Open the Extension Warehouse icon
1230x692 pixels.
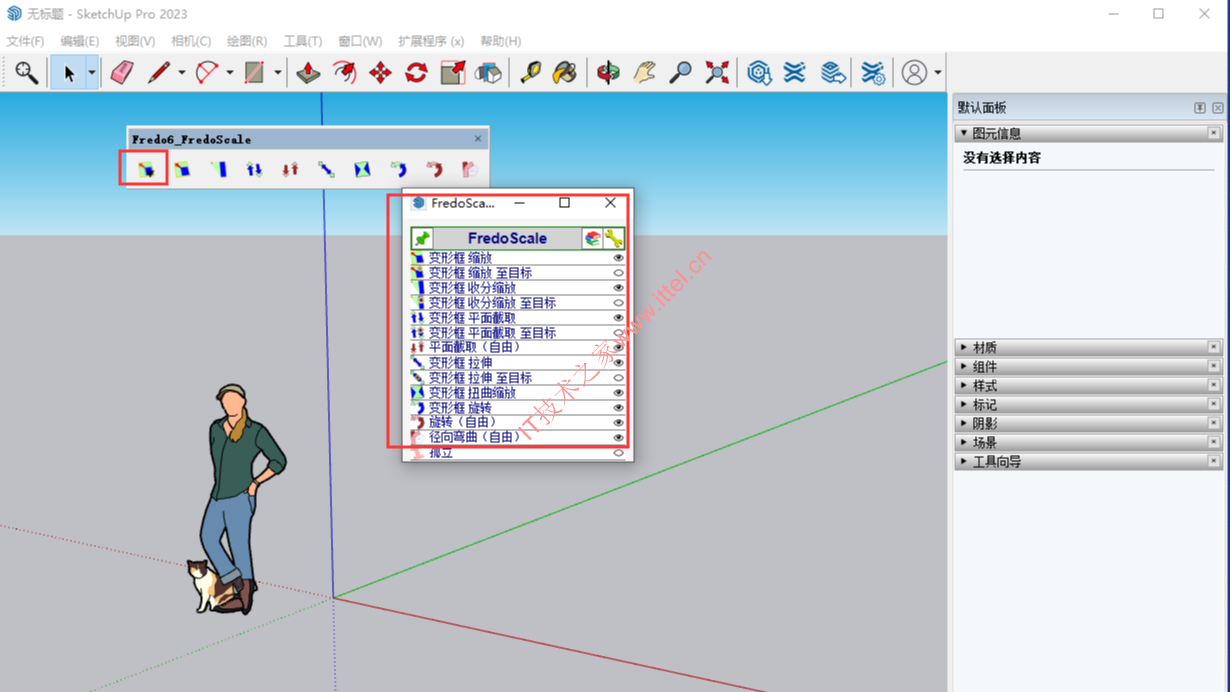795,72
